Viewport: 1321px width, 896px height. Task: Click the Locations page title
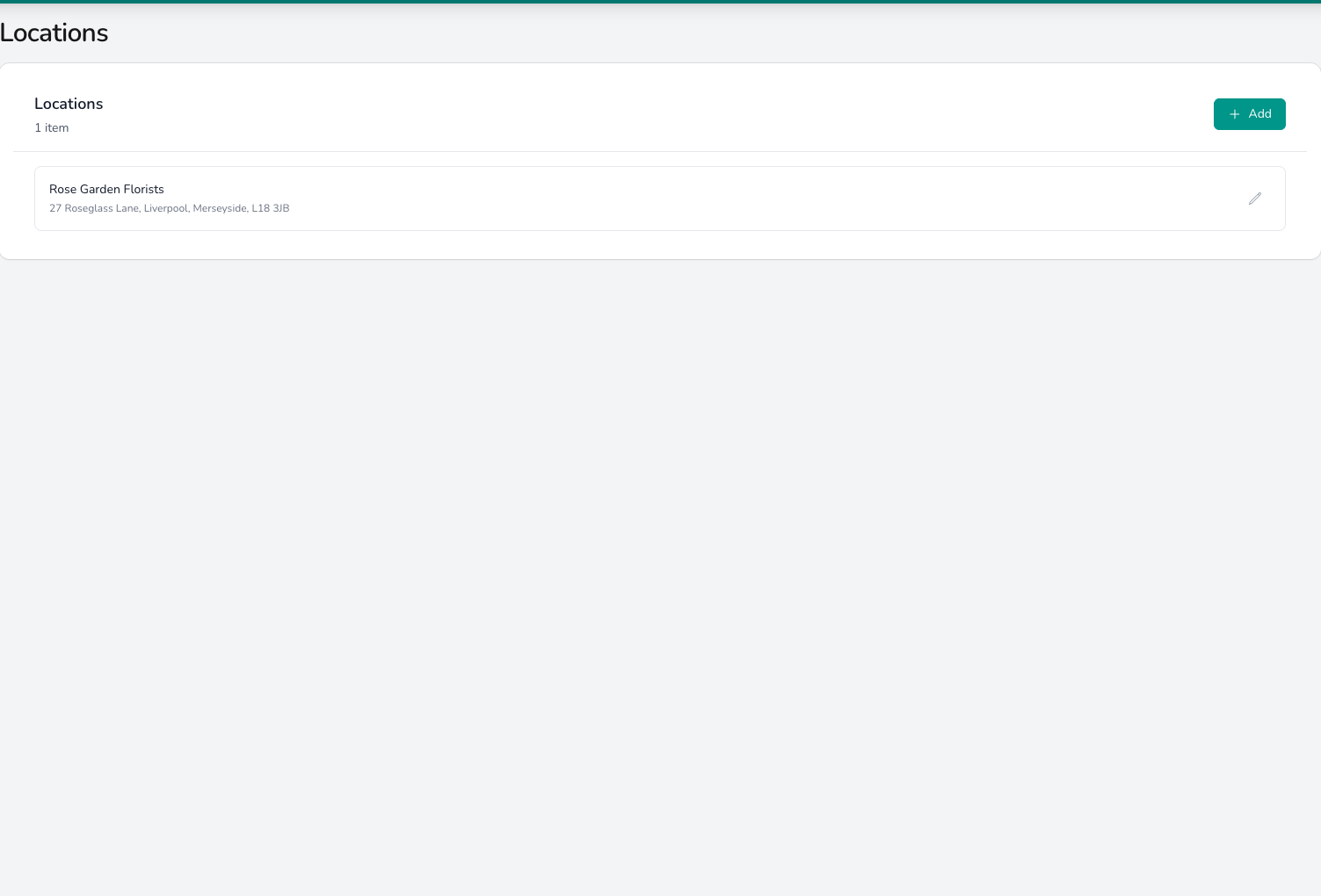click(x=54, y=33)
